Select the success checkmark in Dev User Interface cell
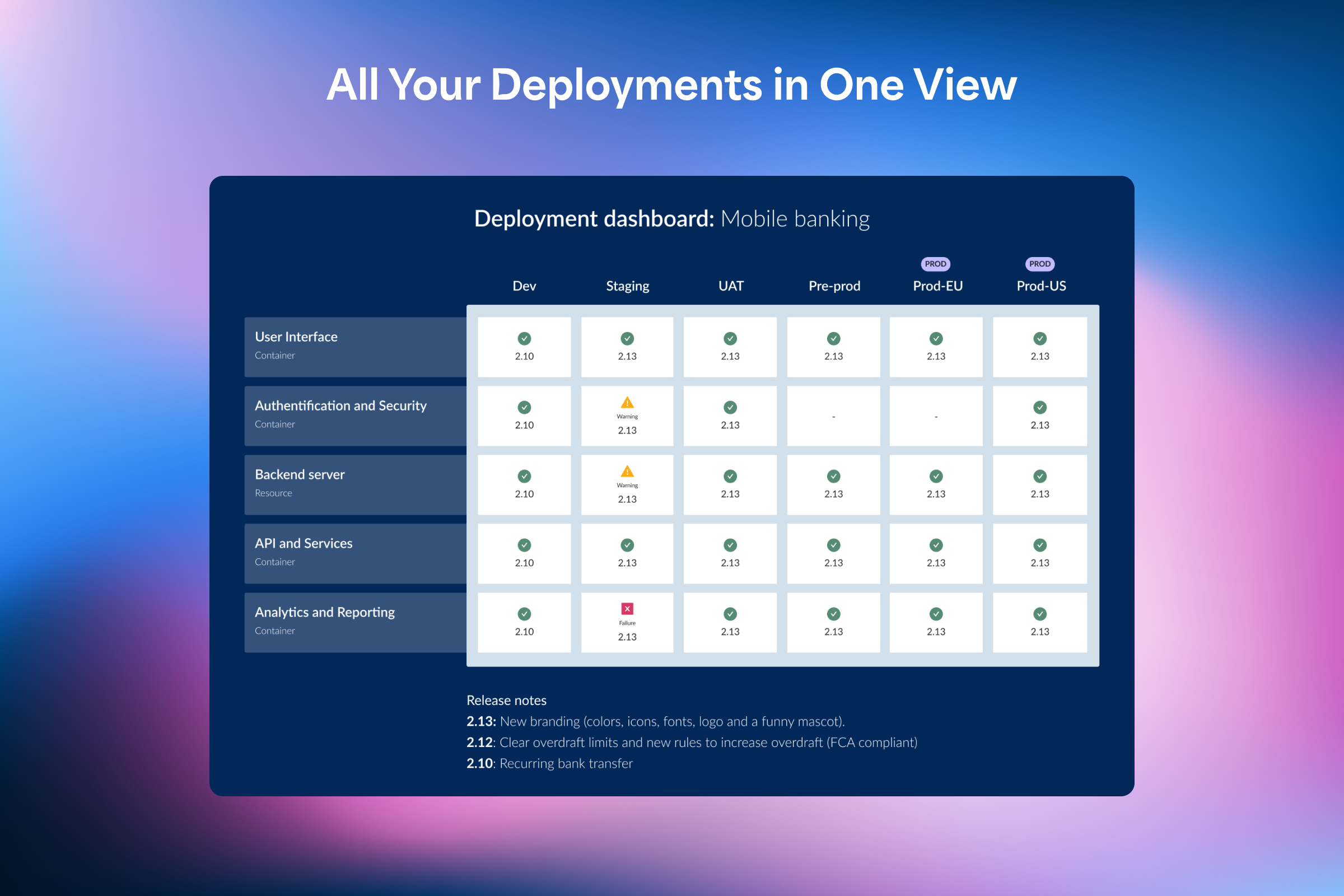This screenshot has height=896, width=1344. tap(524, 338)
